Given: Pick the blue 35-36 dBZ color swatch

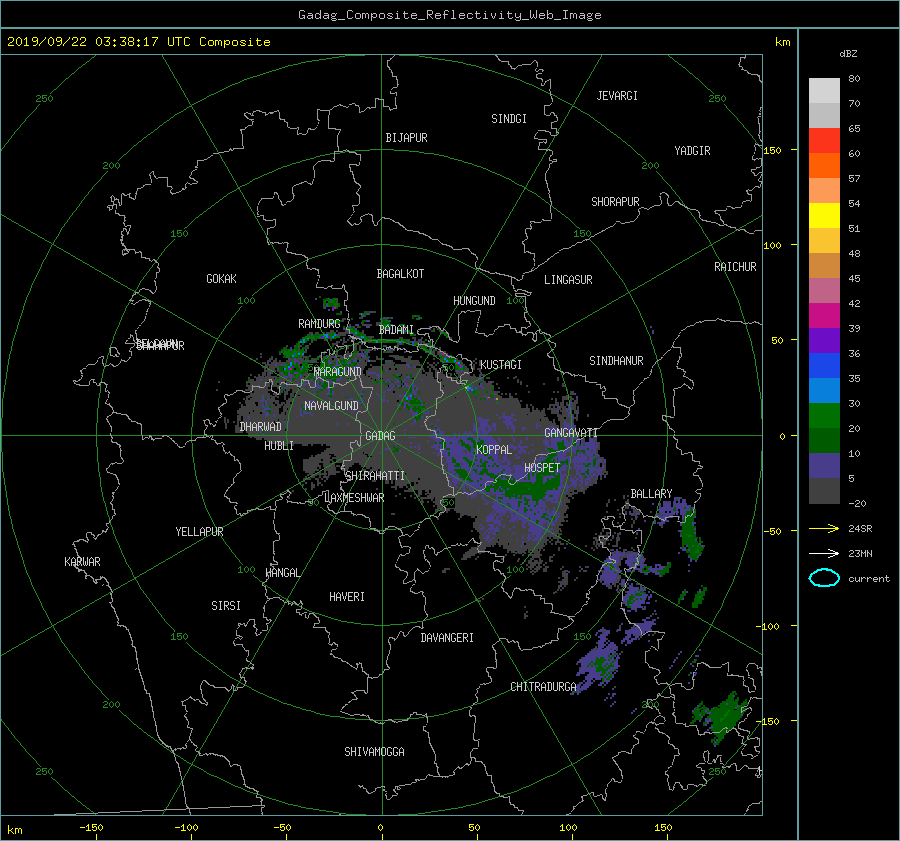Looking at the screenshot, I should pyautogui.click(x=824, y=366).
